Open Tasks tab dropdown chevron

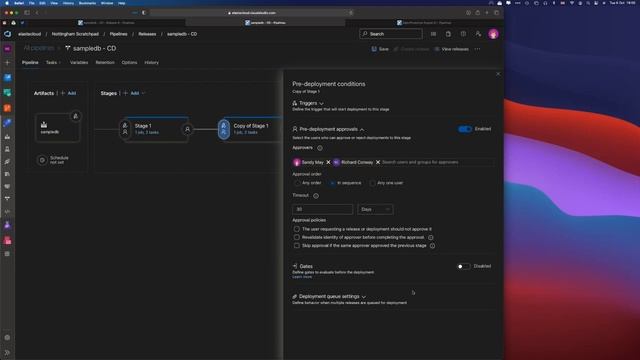tap(60, 62)
